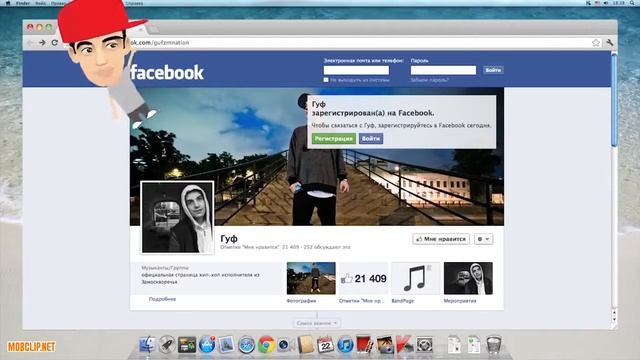640x360 pixels.
Task: Reload the page with the refresh icon
Action: [54, 42]
